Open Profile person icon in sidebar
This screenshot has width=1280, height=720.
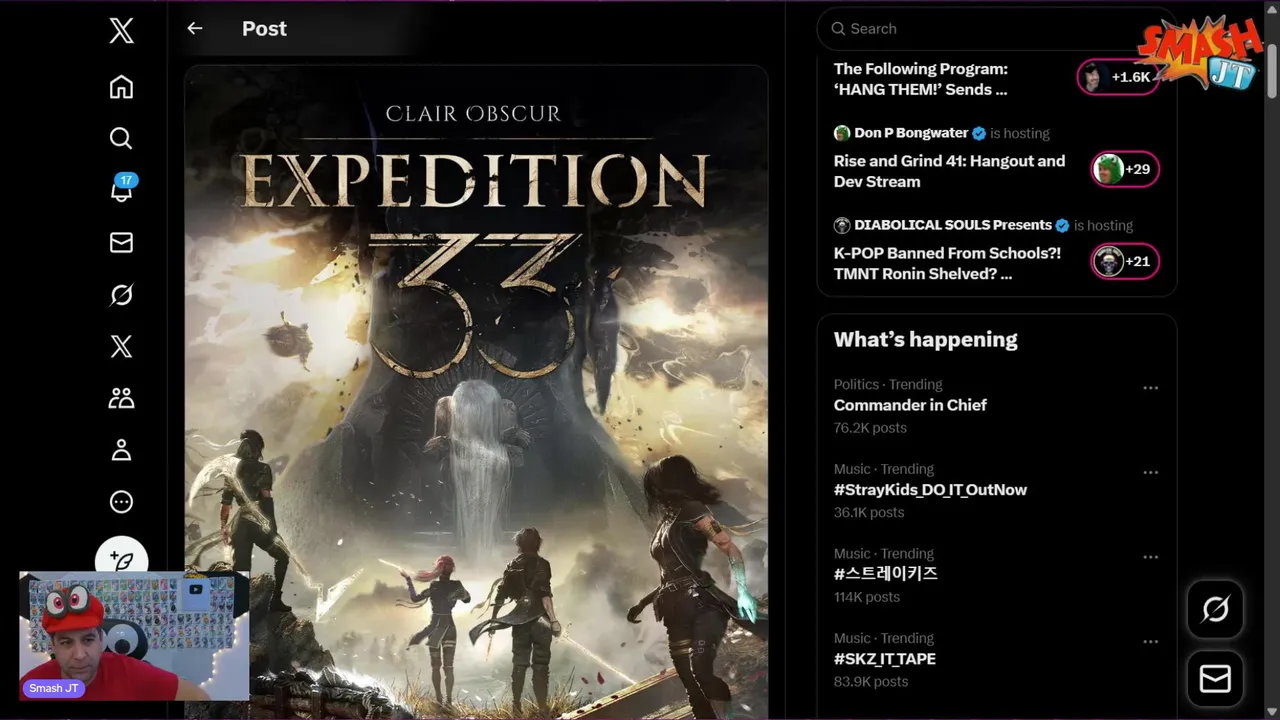coord(121,450)
